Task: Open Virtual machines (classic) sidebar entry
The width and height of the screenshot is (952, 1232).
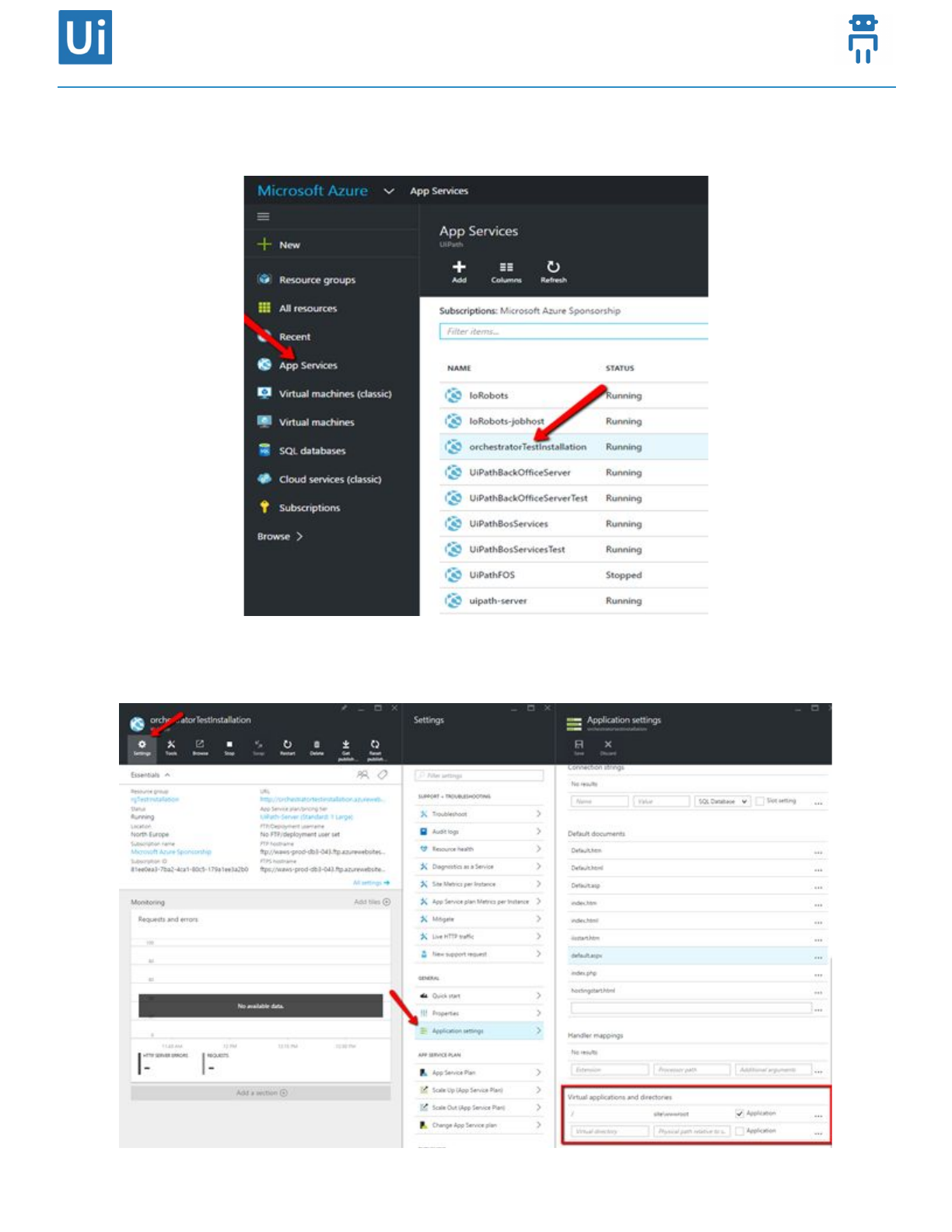Action: point(325,394)
